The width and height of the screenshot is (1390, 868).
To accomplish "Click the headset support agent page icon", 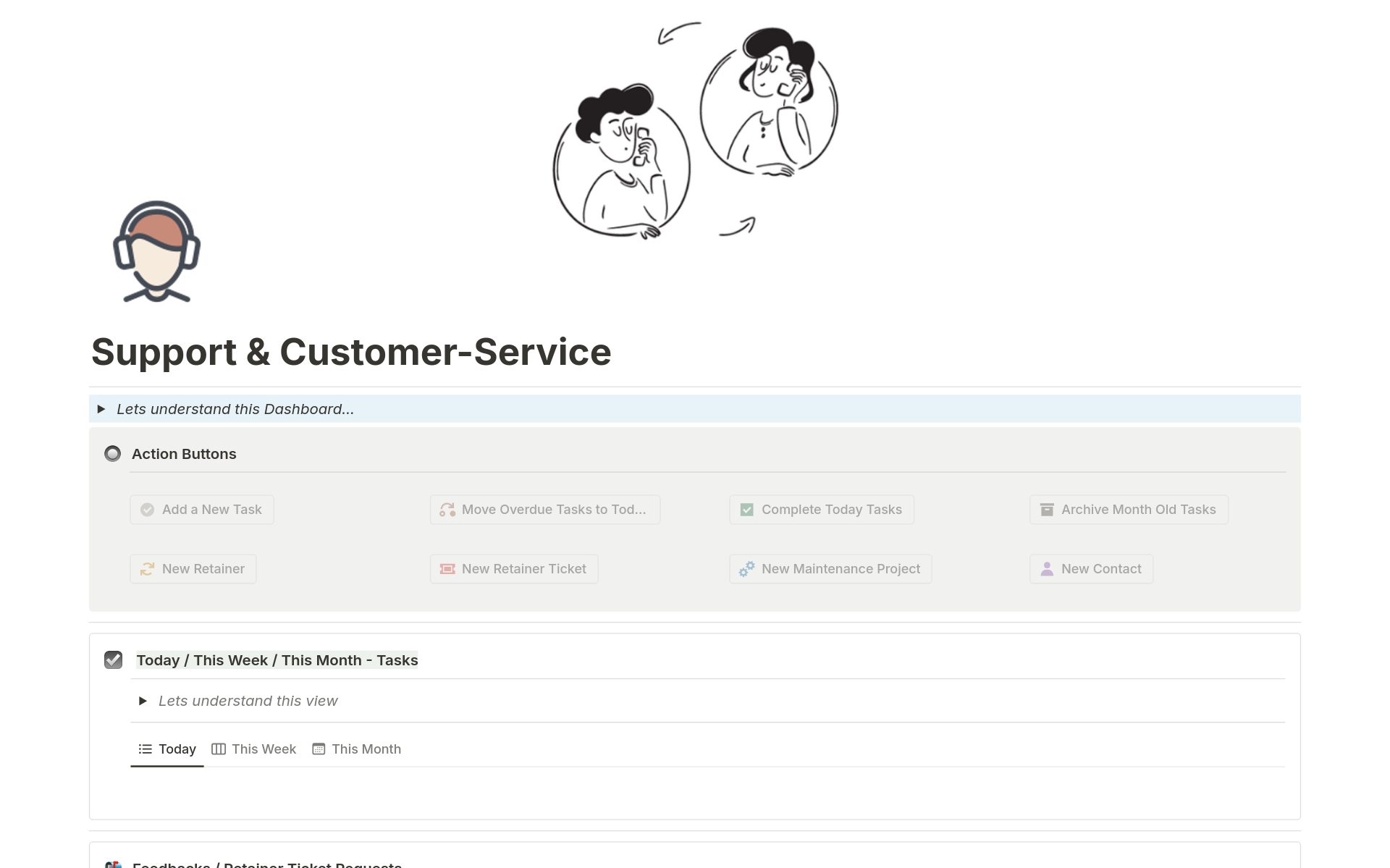I will click(x=156, y=251).
